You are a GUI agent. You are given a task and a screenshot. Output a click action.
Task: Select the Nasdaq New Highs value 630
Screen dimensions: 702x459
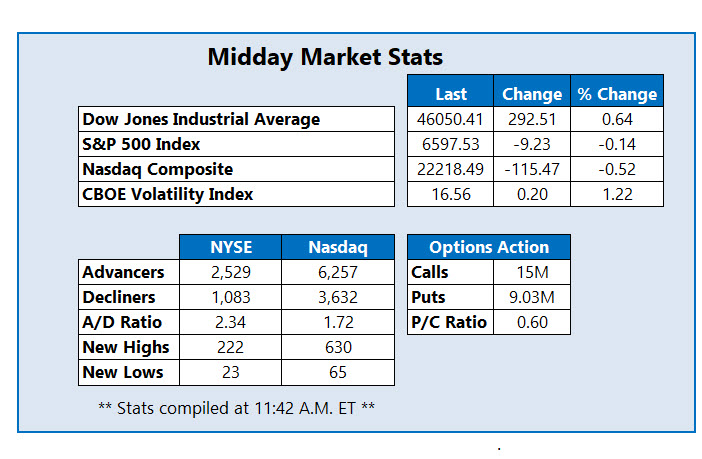coord(337,347)
